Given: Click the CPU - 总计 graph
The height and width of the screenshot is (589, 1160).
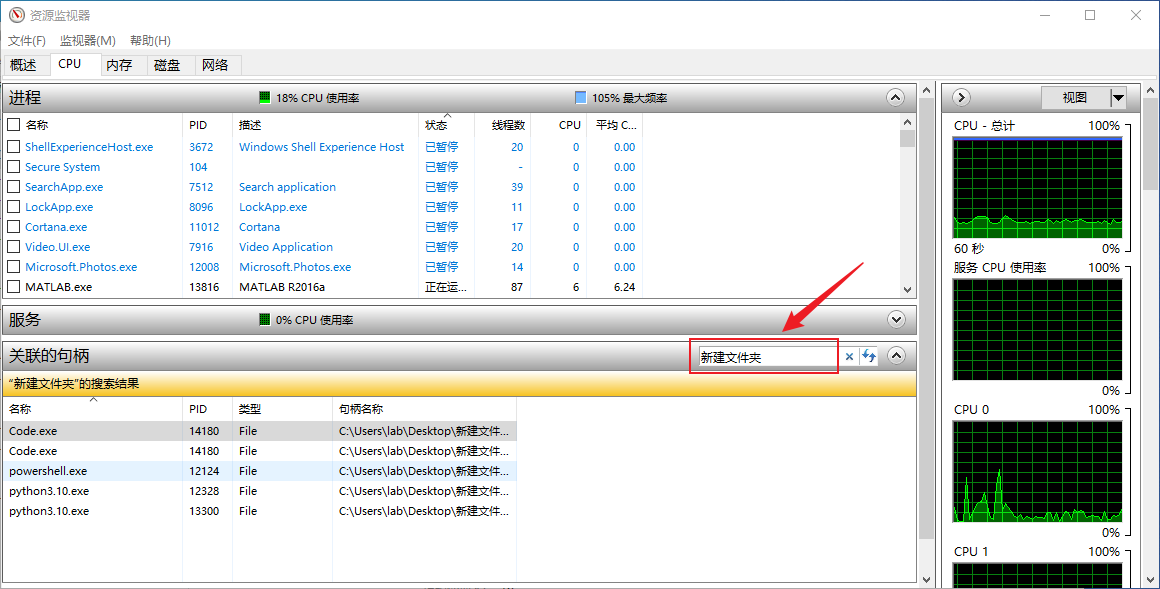Looking at the screenshot, I should coord(1037,188).
